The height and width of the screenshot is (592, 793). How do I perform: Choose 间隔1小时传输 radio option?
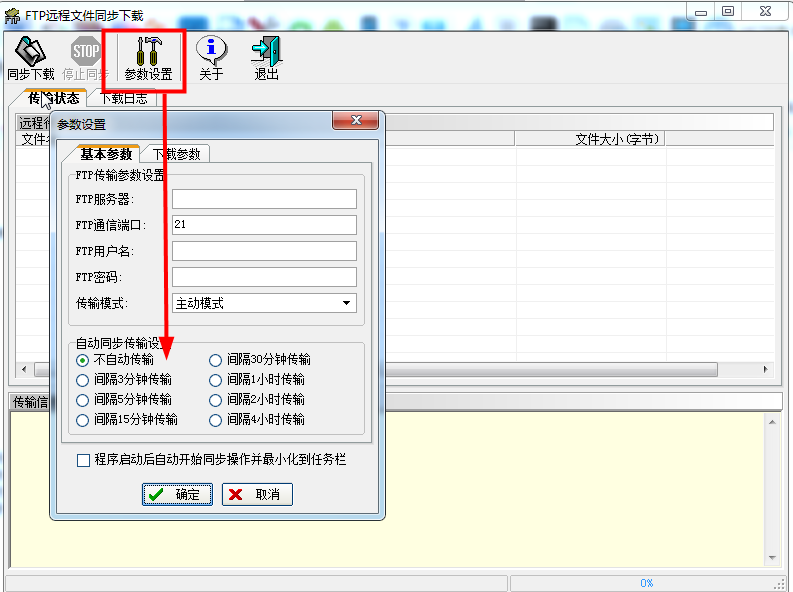click(216, 380)
